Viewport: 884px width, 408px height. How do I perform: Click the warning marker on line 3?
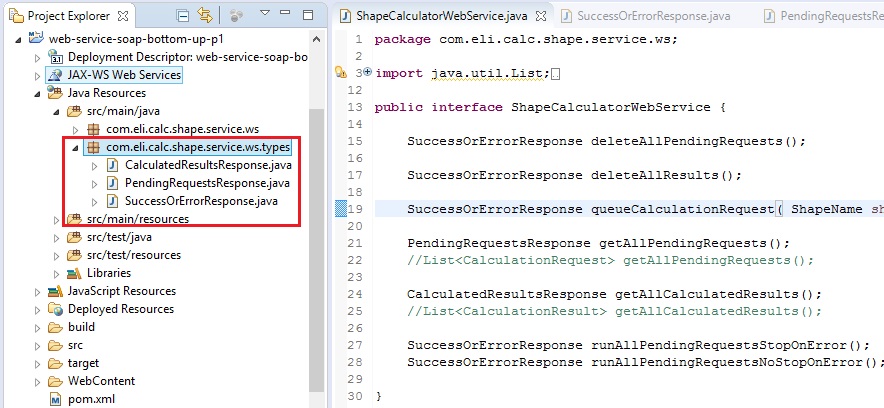point(341,72)
